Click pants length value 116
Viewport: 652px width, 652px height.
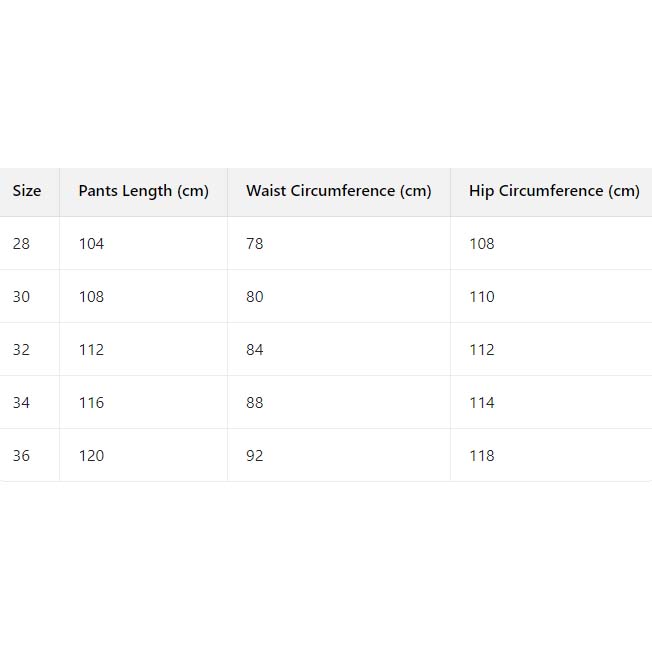(x=91, y=403)
